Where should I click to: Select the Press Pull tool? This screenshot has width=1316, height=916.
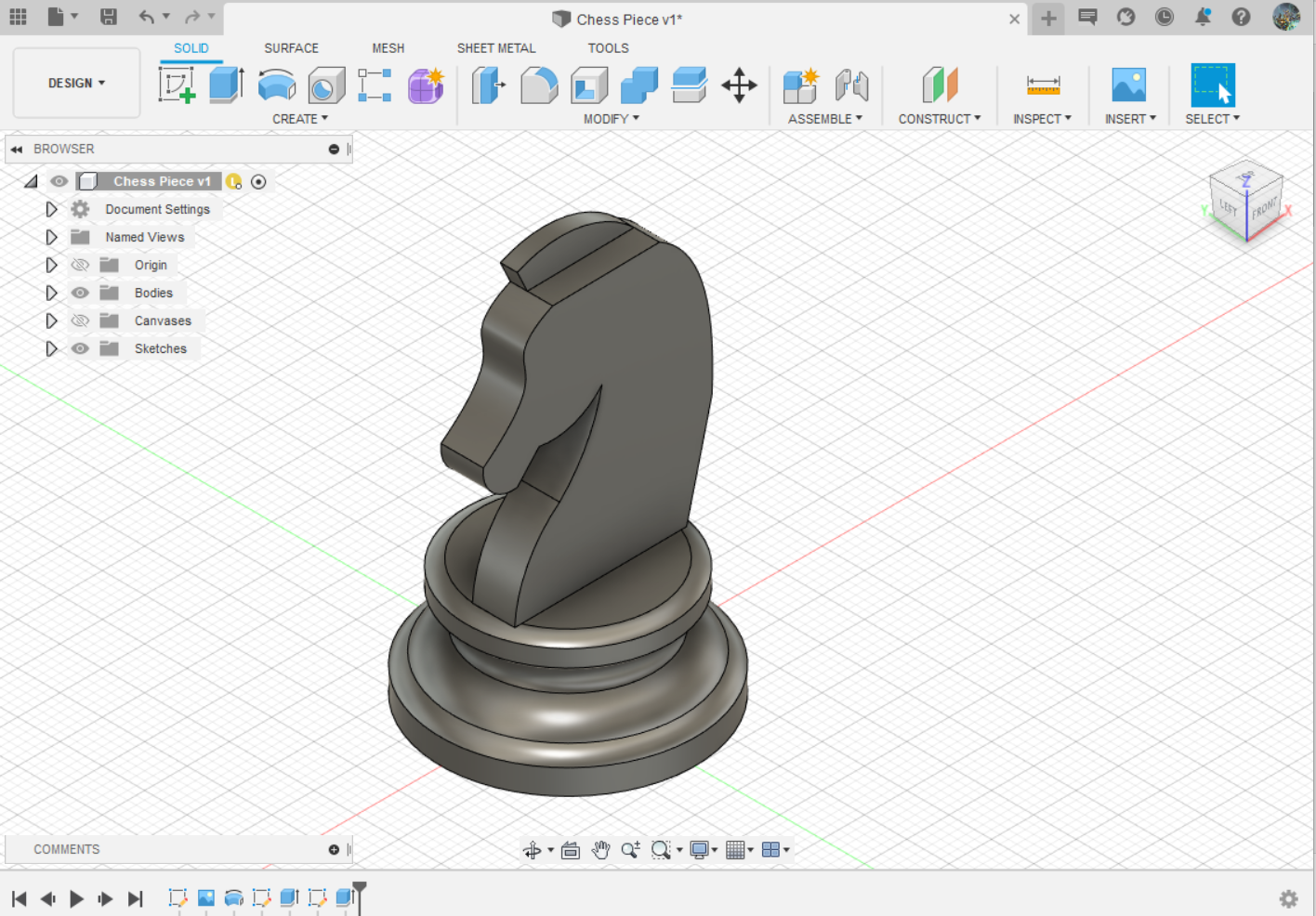[x=489, y=85]
